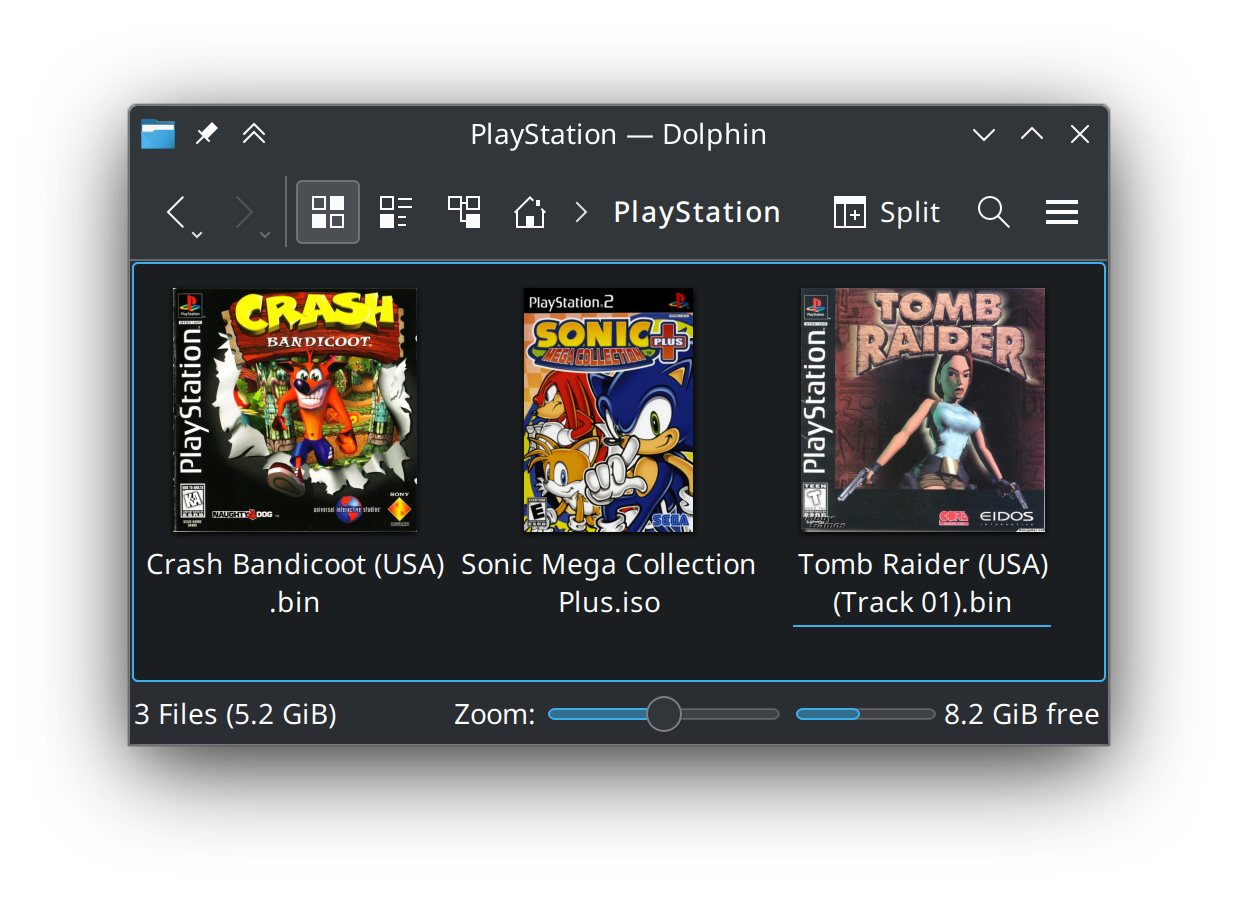Click the Forward navigation arrow

[x=243, y=212]
